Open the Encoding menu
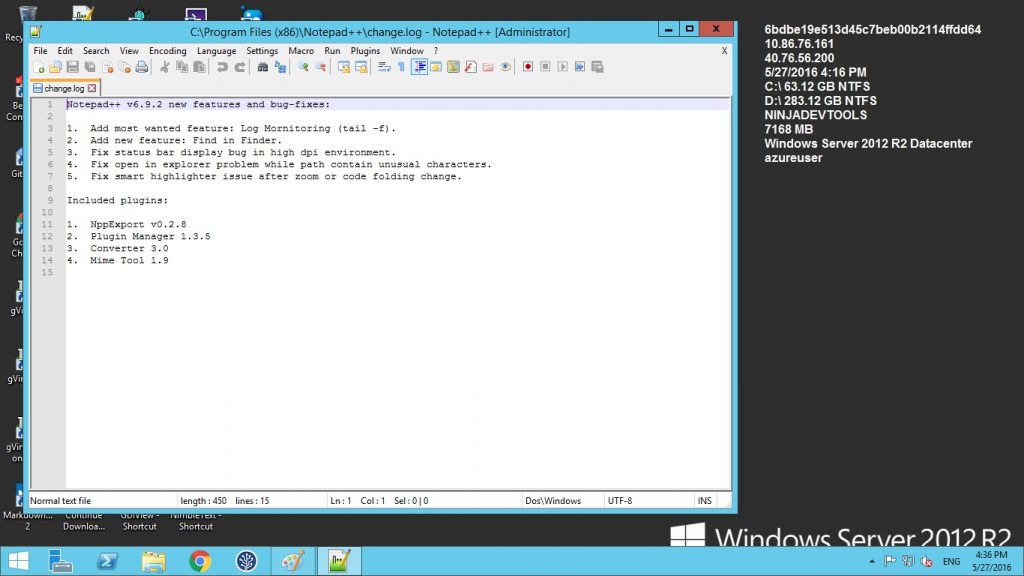 [167, 50]
